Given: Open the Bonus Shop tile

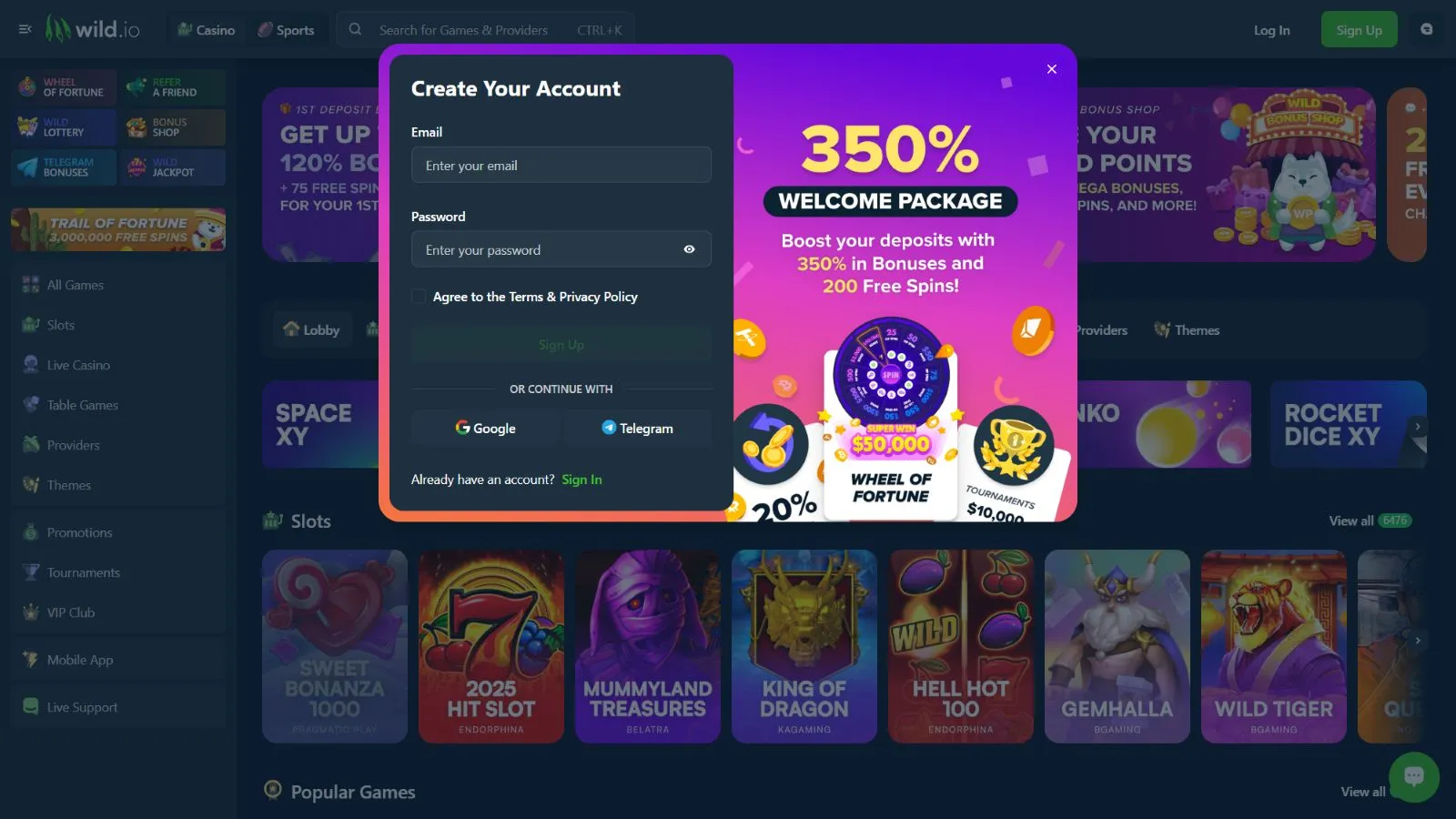Looking at the screenshot, I should click(173, 127).
